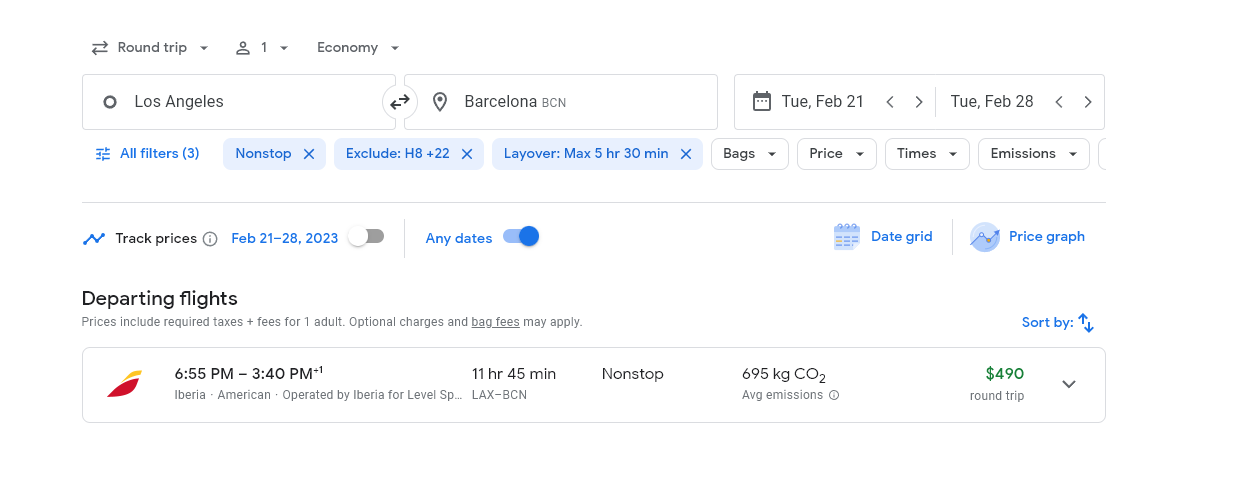Go to next departure date
Screen dimensions: 1235x503
pos(919,102)
